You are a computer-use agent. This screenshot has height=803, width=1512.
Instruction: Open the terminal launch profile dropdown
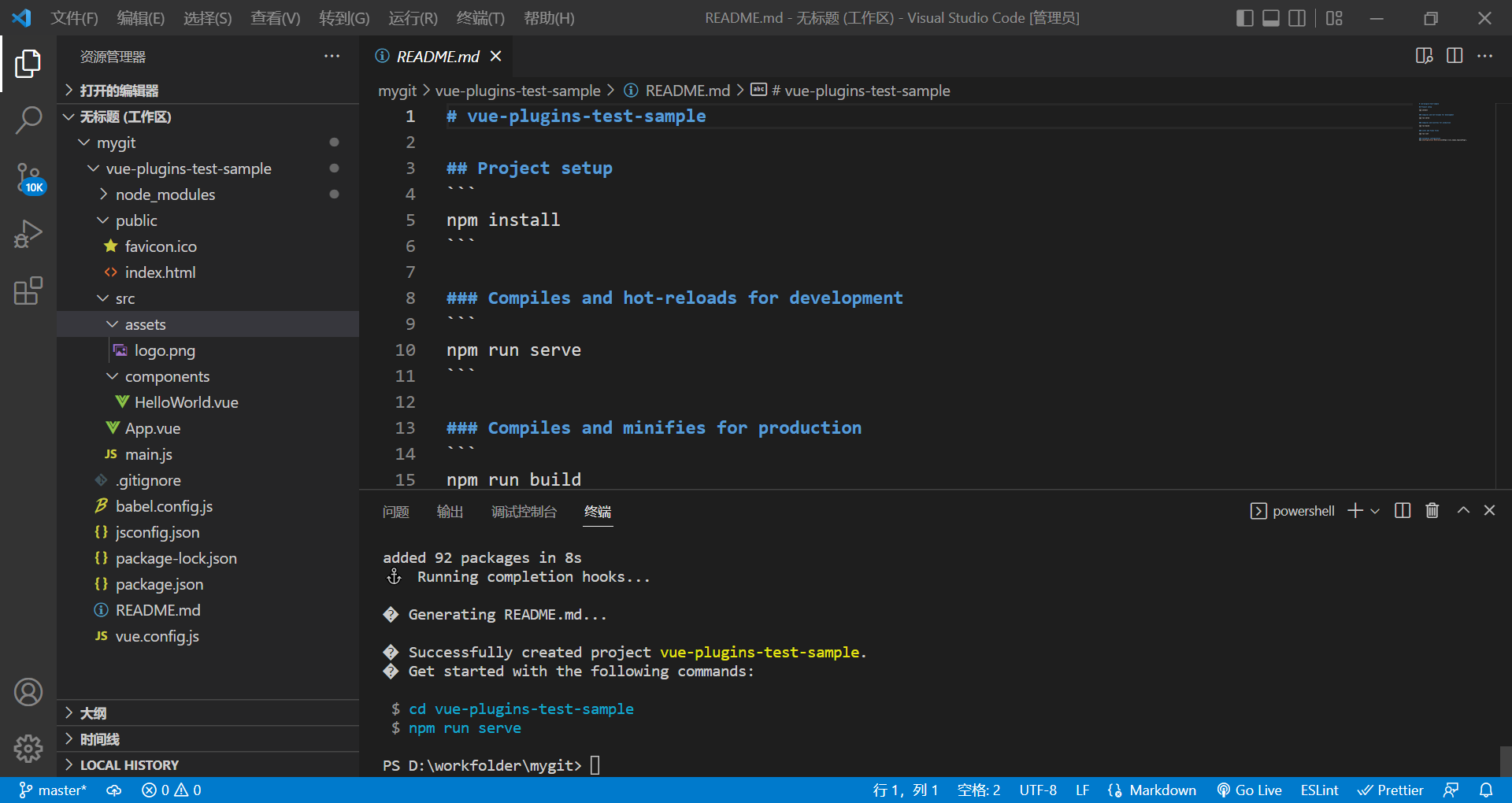[x=1375, y=510]
